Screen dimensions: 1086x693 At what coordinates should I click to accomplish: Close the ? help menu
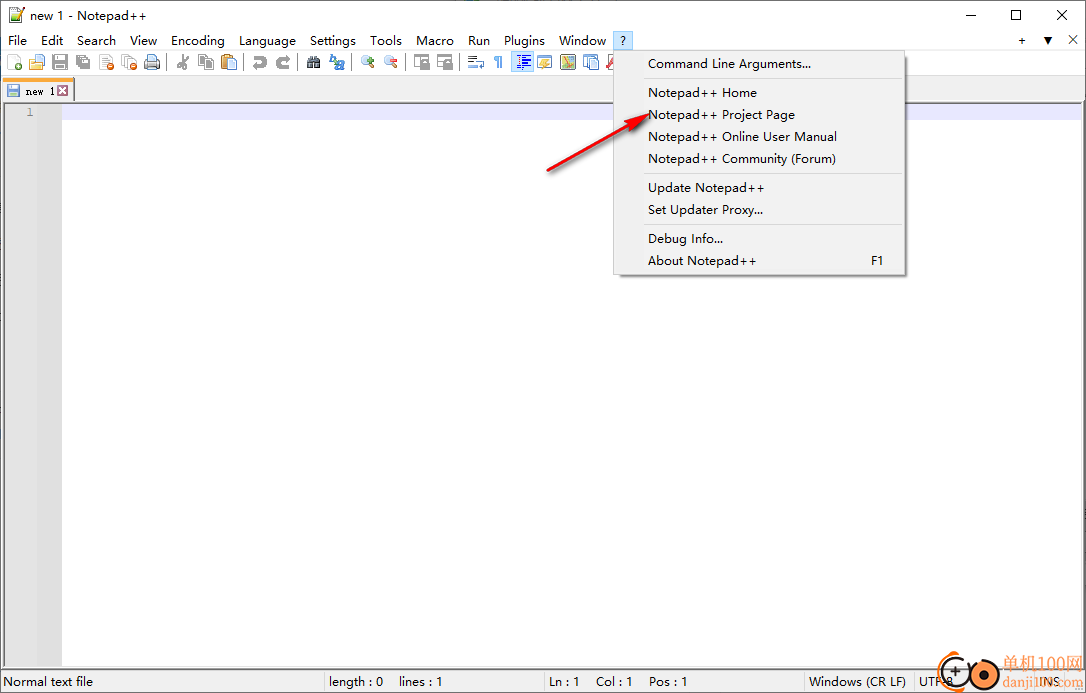pyautogui.click(x=623, y=41)
